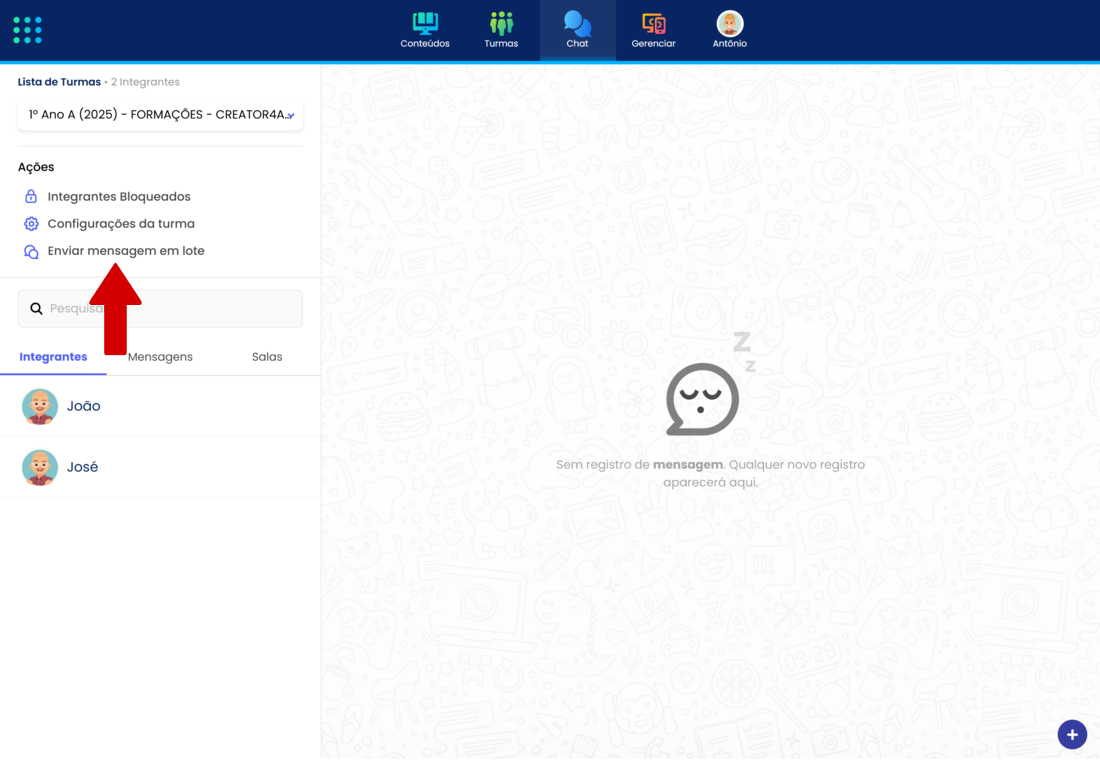Open Antônio's profile avatar
This screenshot has width=1100, height=762.
tap(730, 24)
